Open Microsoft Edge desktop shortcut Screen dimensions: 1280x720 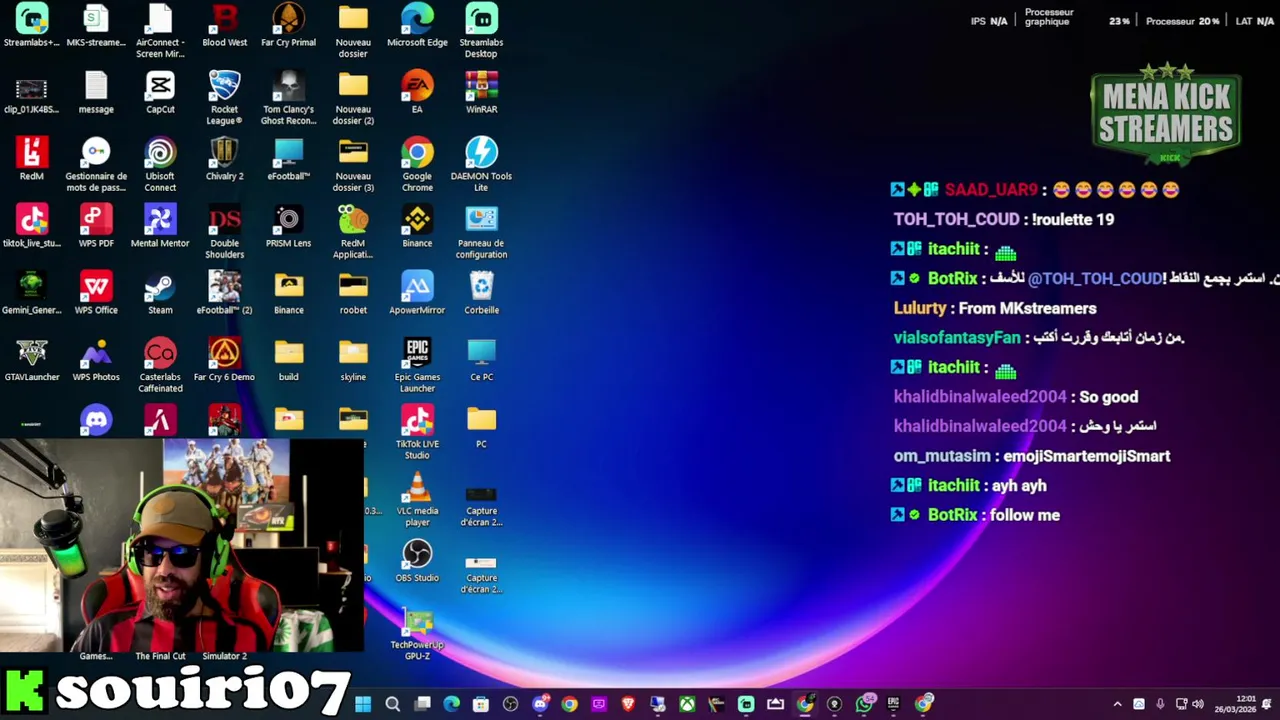tap(417, 26)
